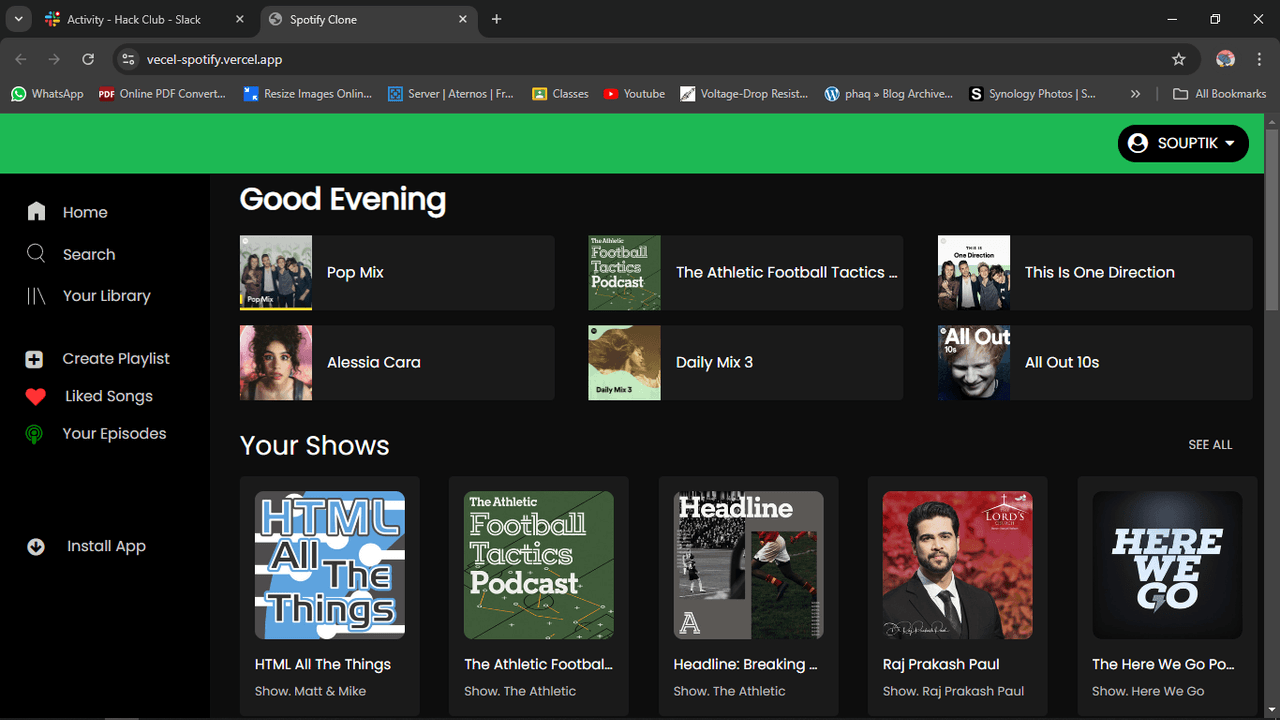Open a new browser tab

pyautogui.click(x=497, y=19)
